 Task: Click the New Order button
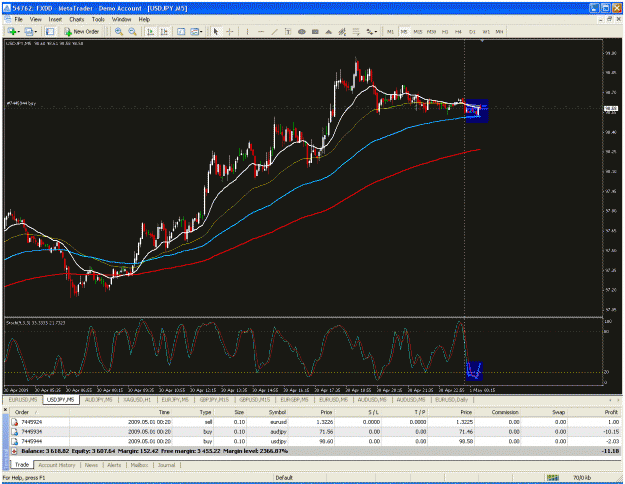82,31
